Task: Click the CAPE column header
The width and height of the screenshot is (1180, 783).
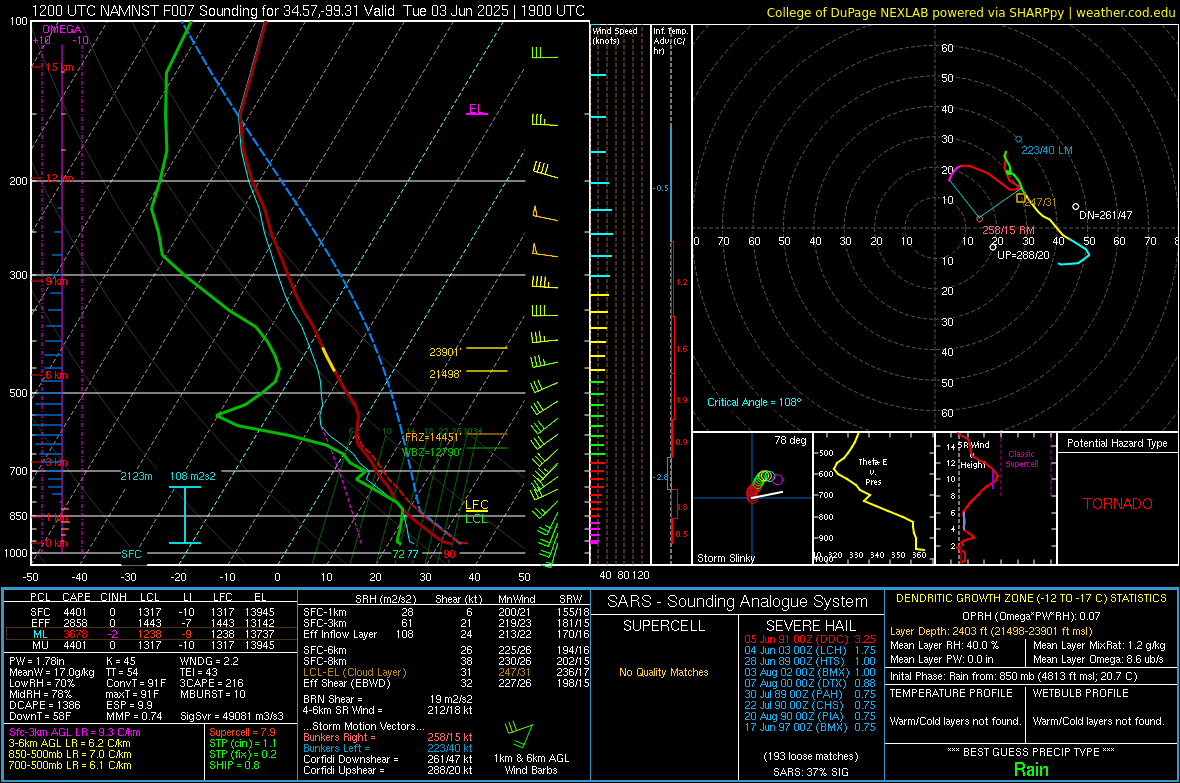Action: pyautogui.click(x=76, y=597)
